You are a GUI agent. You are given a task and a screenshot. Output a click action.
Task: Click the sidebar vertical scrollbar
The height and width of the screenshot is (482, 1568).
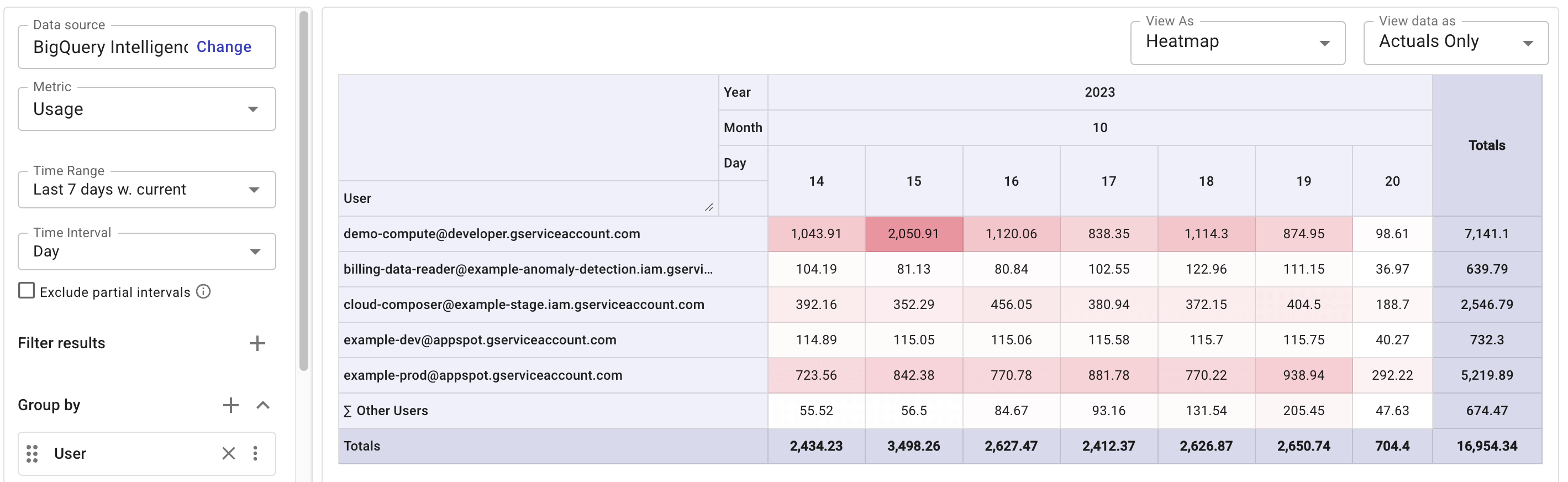[304, 189]
